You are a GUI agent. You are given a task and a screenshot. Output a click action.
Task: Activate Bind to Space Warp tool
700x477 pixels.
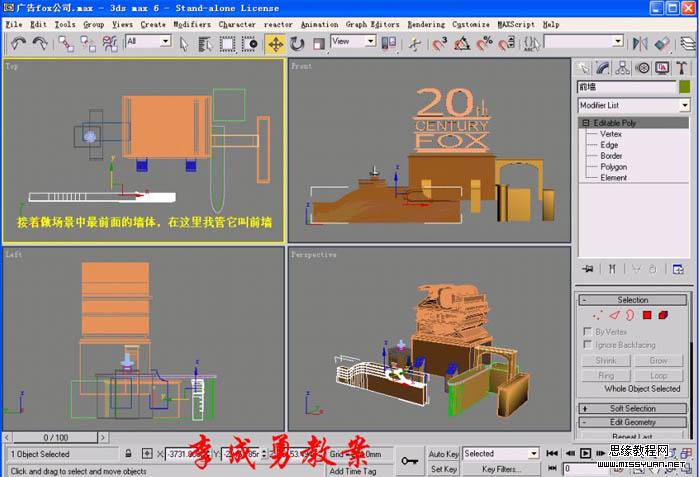[109, 44]
